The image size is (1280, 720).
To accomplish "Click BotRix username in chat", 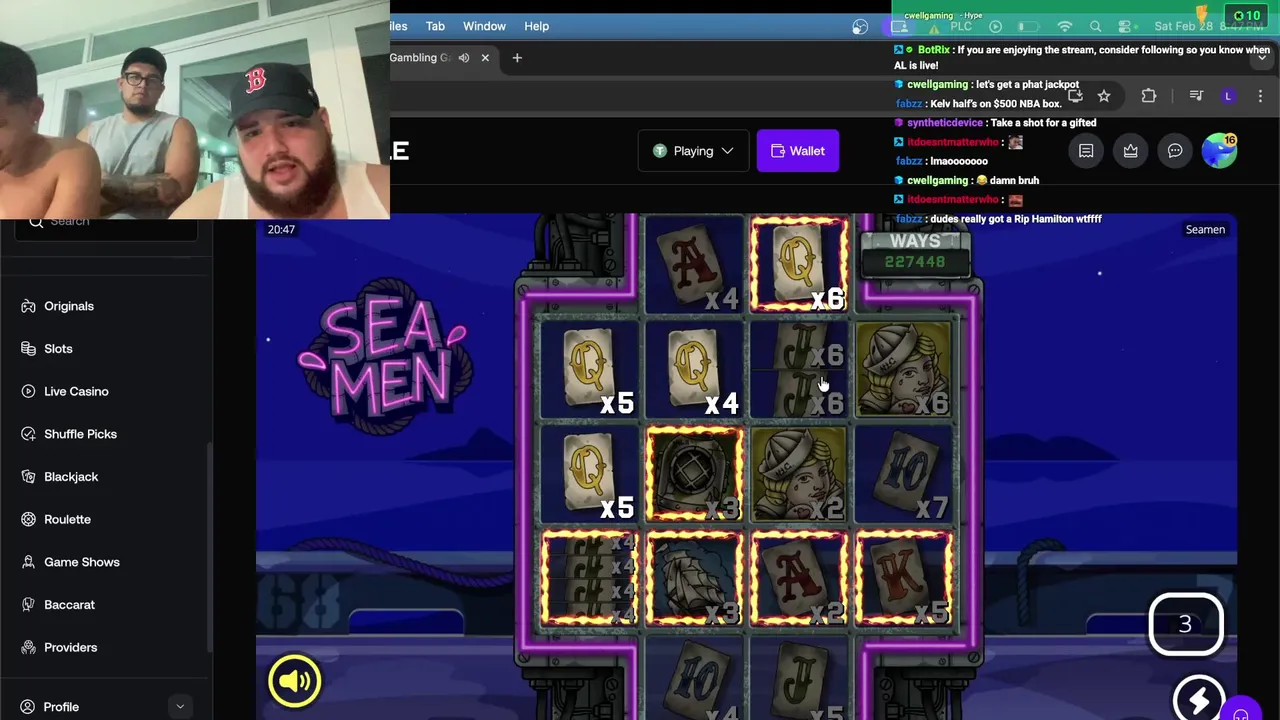I will [934, 50].
